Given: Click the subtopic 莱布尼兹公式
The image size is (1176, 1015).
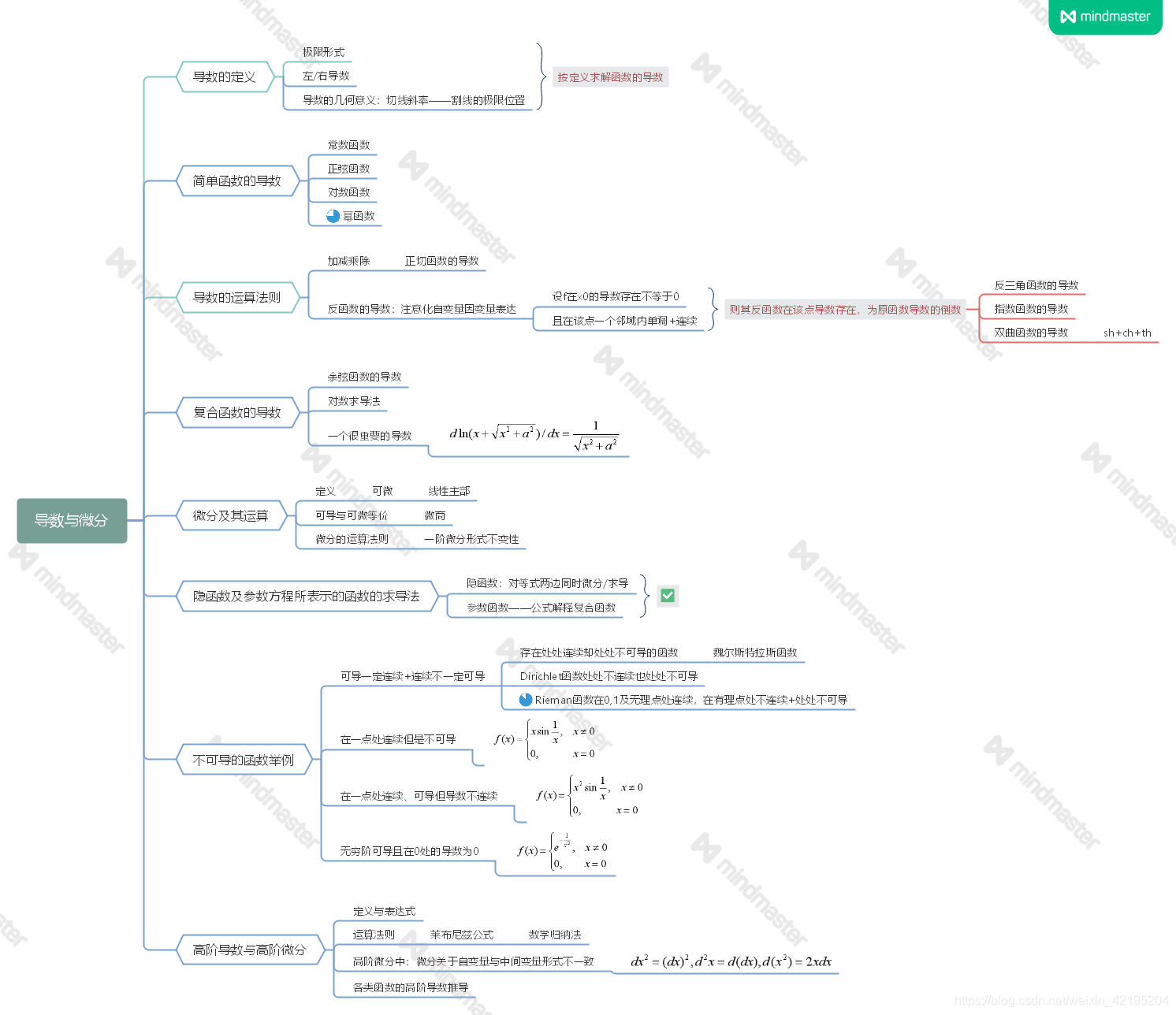Looking at the screenshot, I should click(x=462, y=935).
